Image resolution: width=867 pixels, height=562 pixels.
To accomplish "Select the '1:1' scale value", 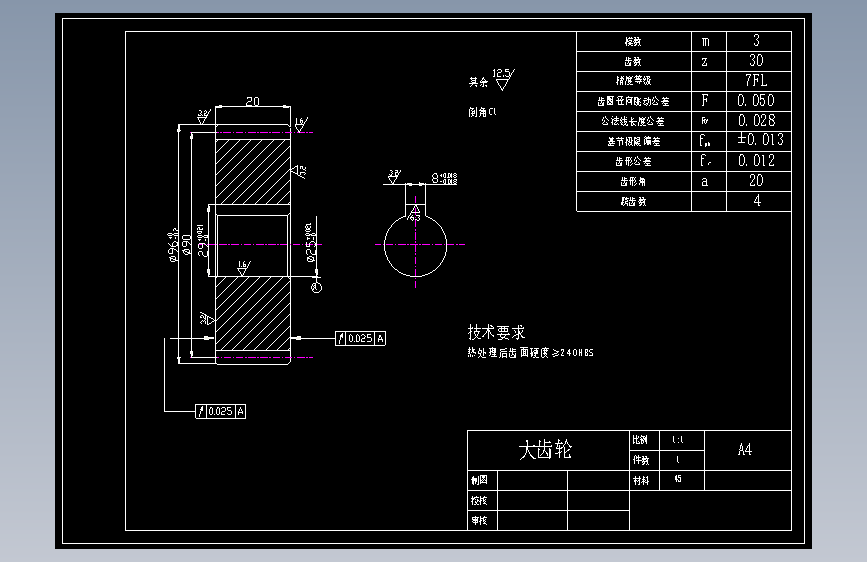I will [678, 440].
